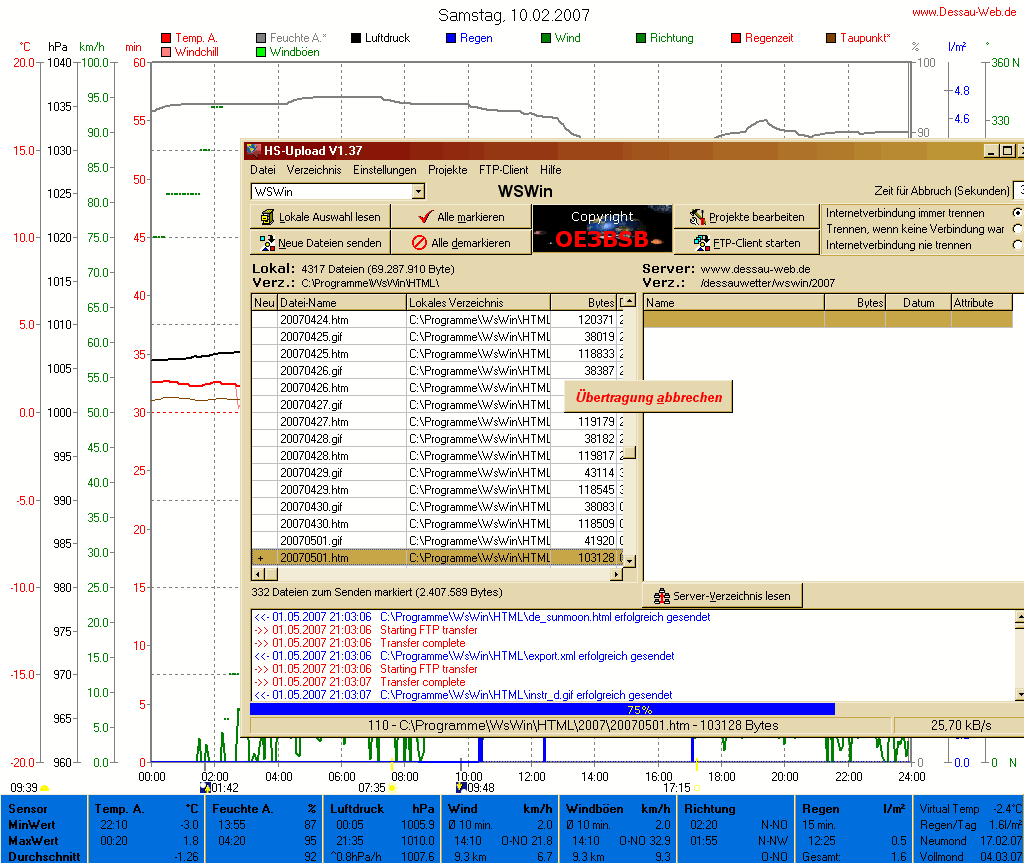The width and height of the screenshot is (1024, 863).
Task: Click the Neue Dateien senden icon
Action: pos(267,243)
